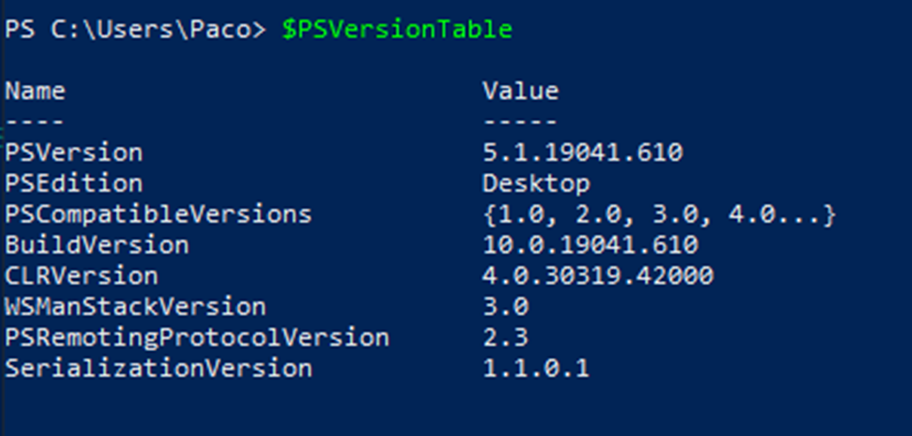The height and width of the screenshot is (436, 912).
Task: Click the PSEdition property name
Action: tap(73, 184)
